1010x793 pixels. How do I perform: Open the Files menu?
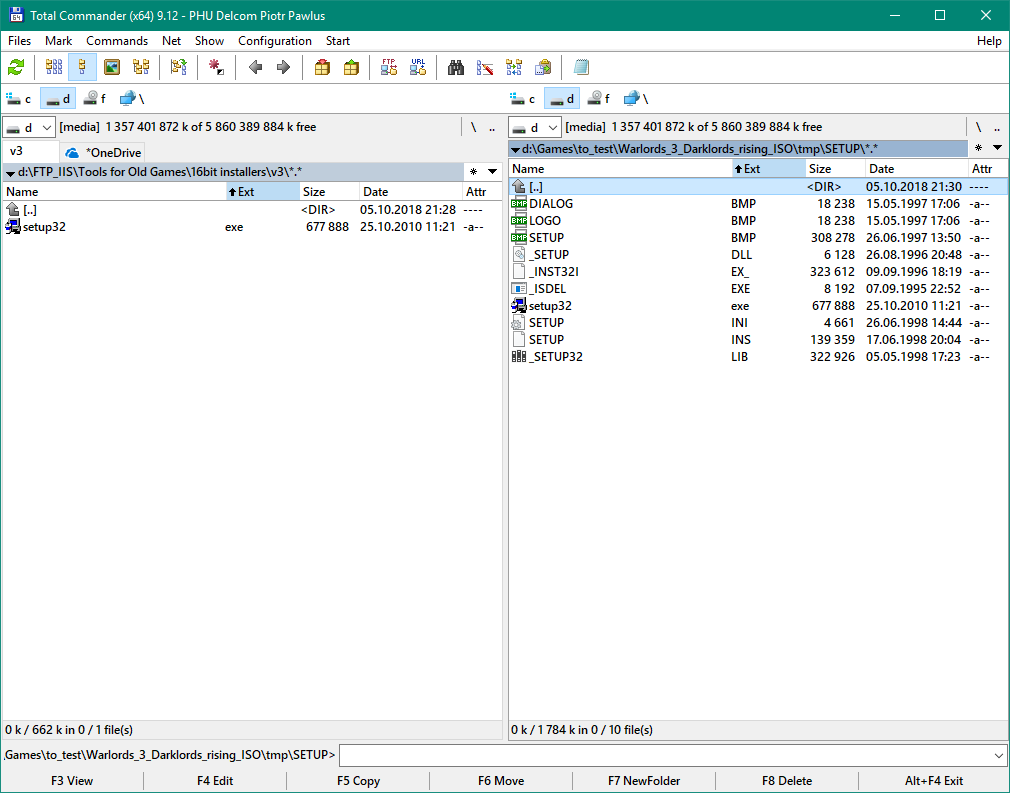pyautogui.click(x=19, y=41)
